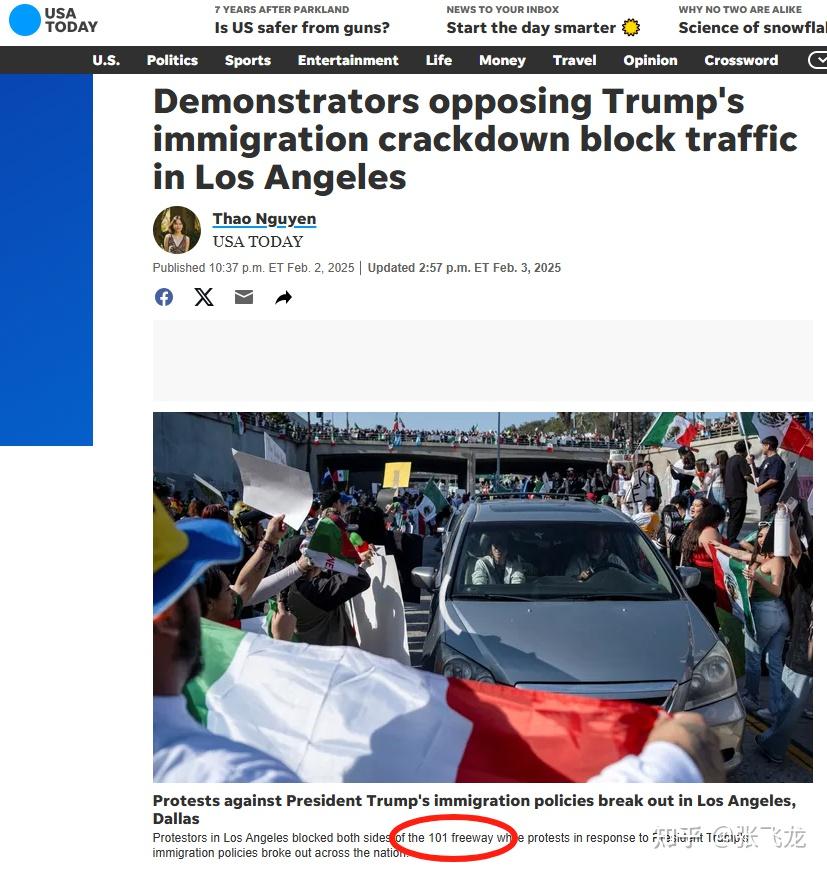The width and height of the screenshot is (827, 870).
Task: Email this article via envelope icon
Action: [x=243, y=297]
